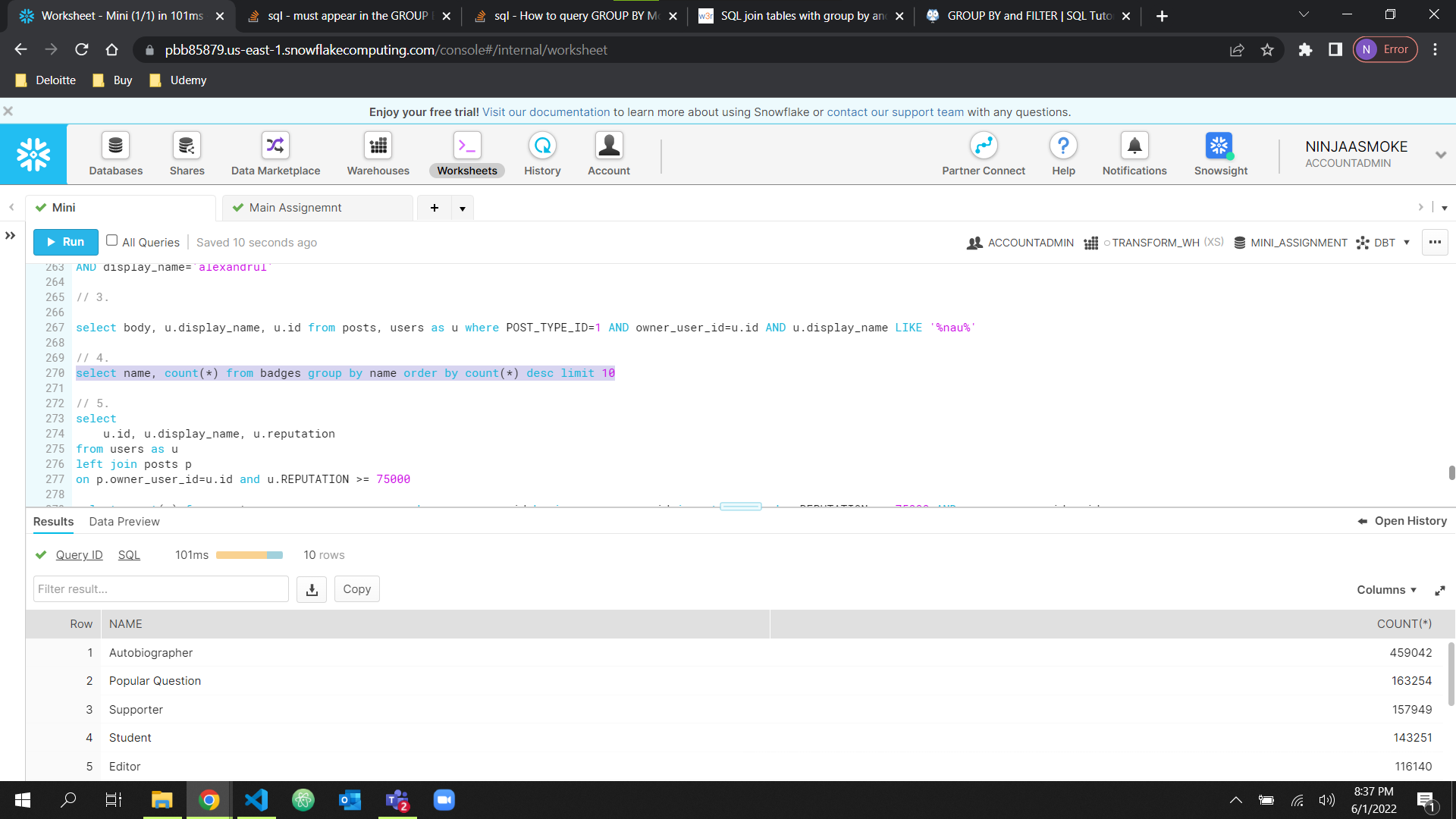Open the Data Marketplace
The height and width of the screenshot is (819, 1456).
(275, 153)
